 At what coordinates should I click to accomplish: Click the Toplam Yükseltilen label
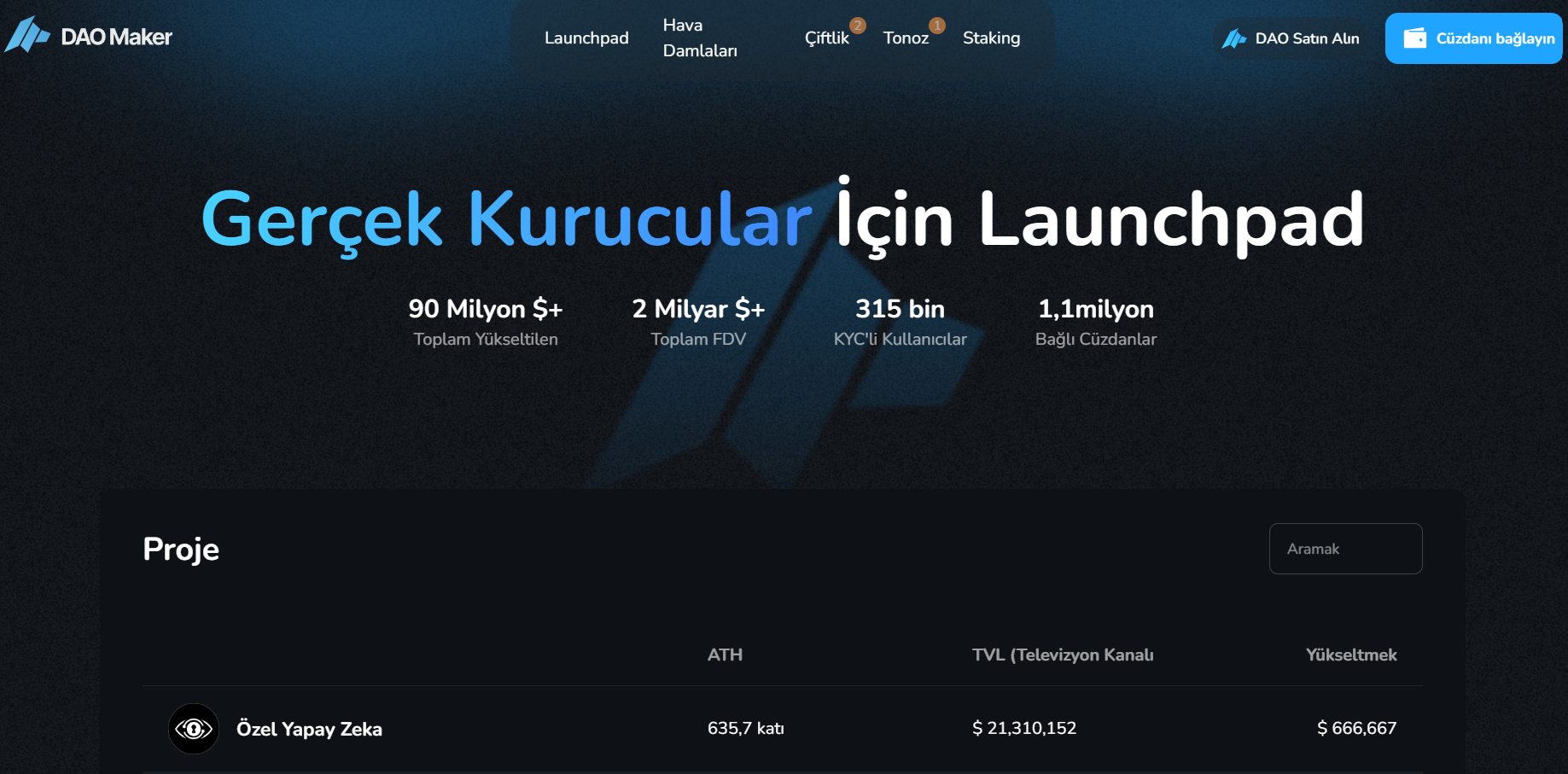486,339
